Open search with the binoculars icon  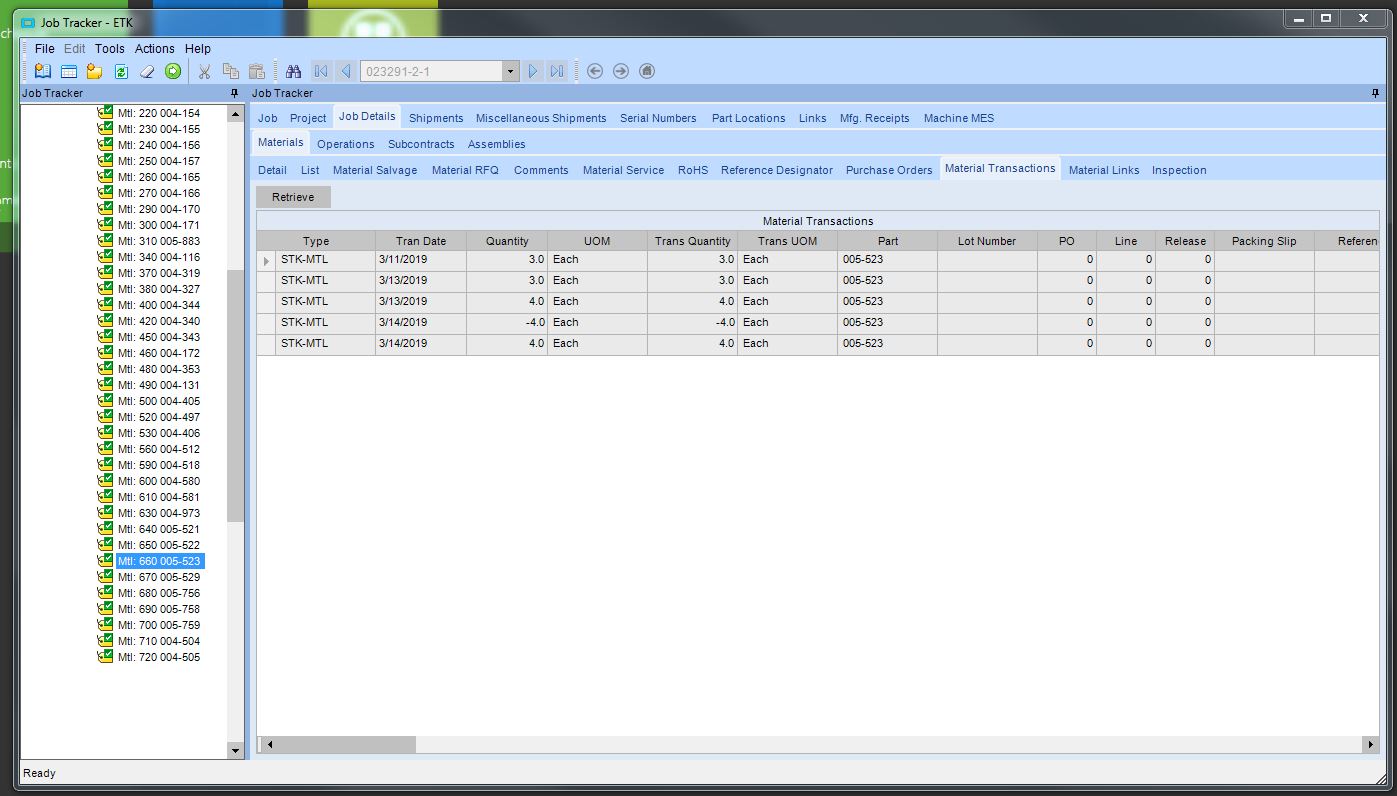point(293,71)
